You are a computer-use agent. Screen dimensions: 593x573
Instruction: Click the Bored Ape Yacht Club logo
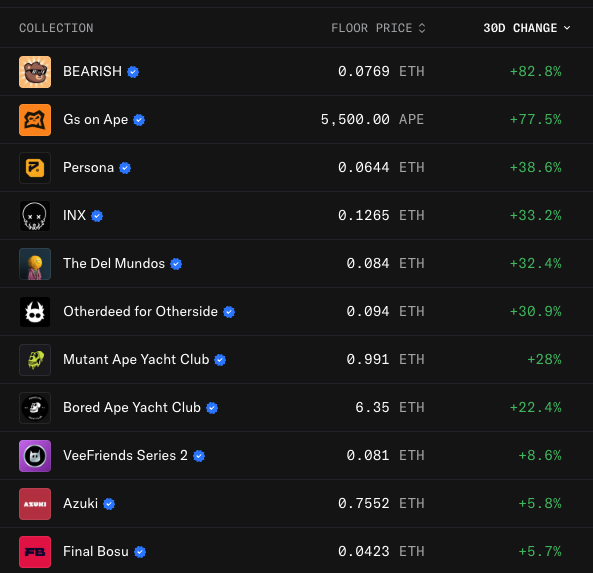35,408
